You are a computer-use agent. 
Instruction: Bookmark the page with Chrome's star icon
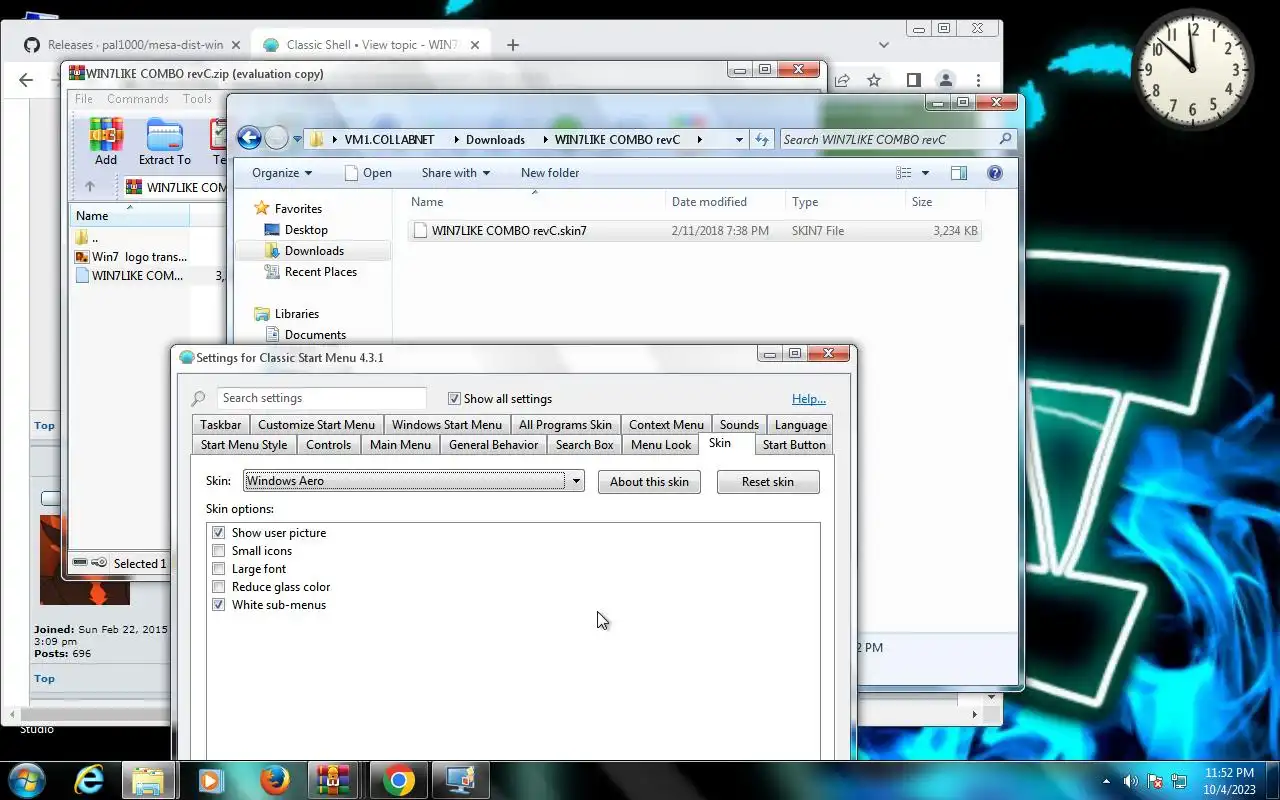[874, 80]
